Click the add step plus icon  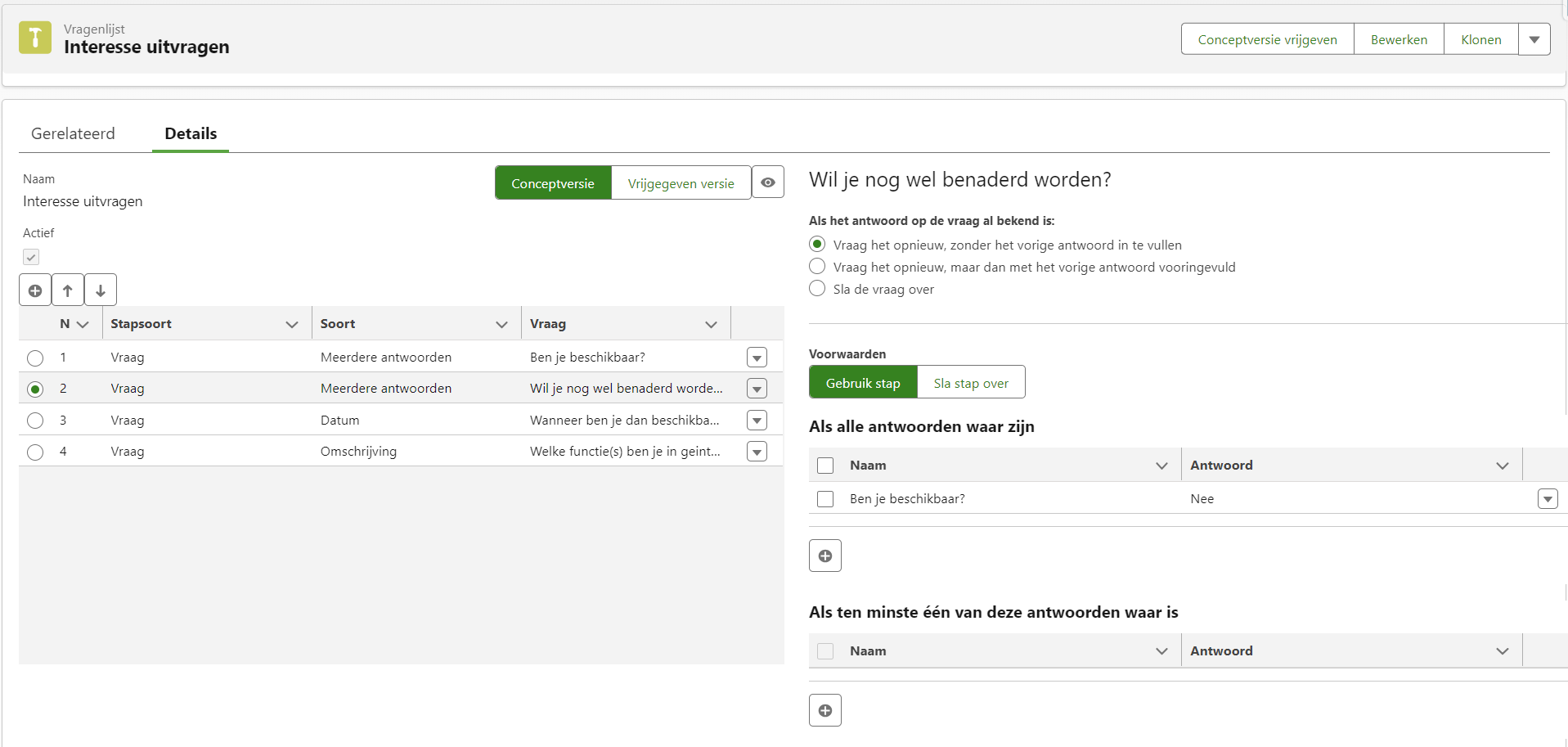[35, 290]
